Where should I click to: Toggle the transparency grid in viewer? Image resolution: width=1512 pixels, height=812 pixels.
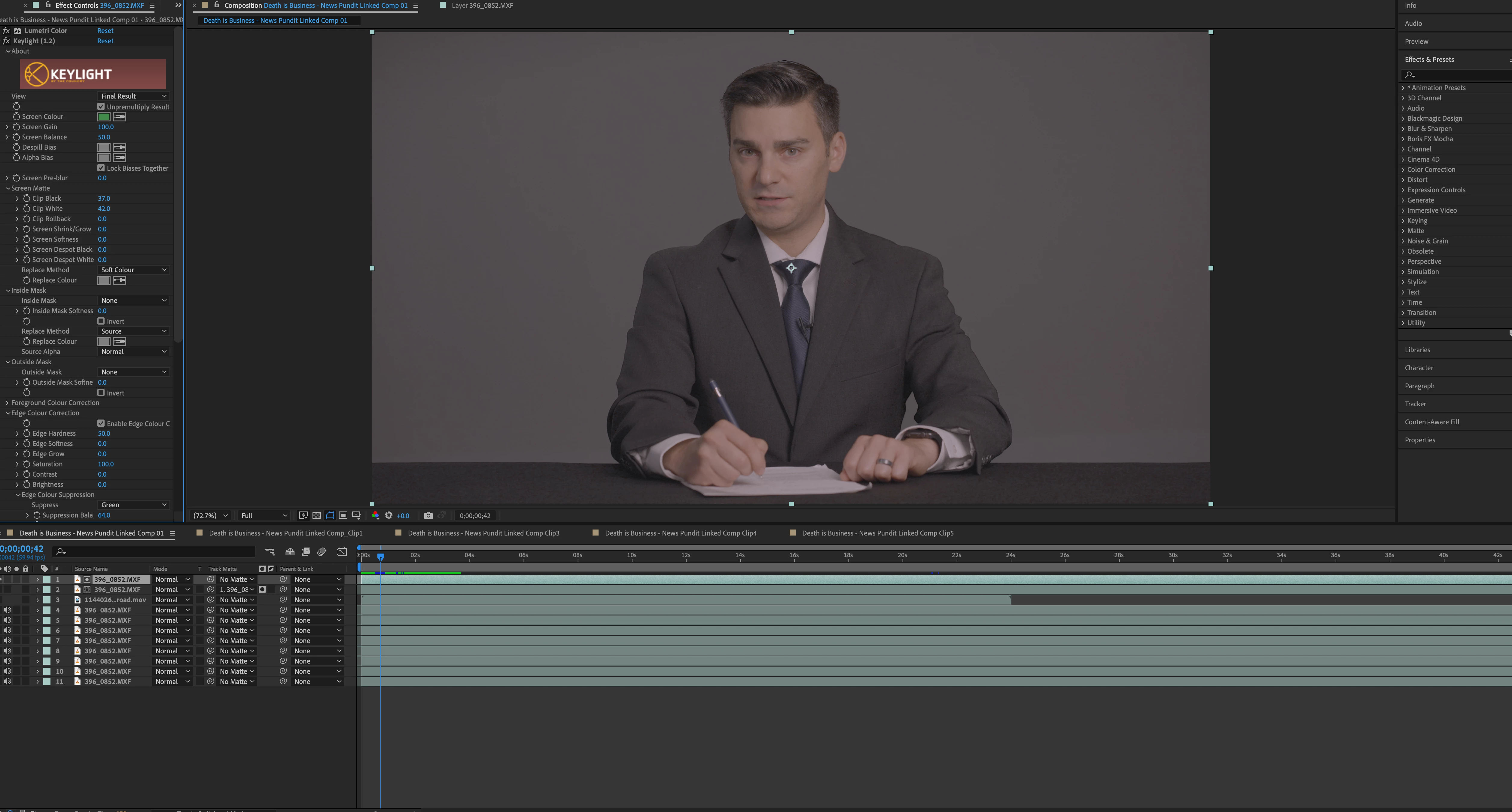[x=316, y=515]
